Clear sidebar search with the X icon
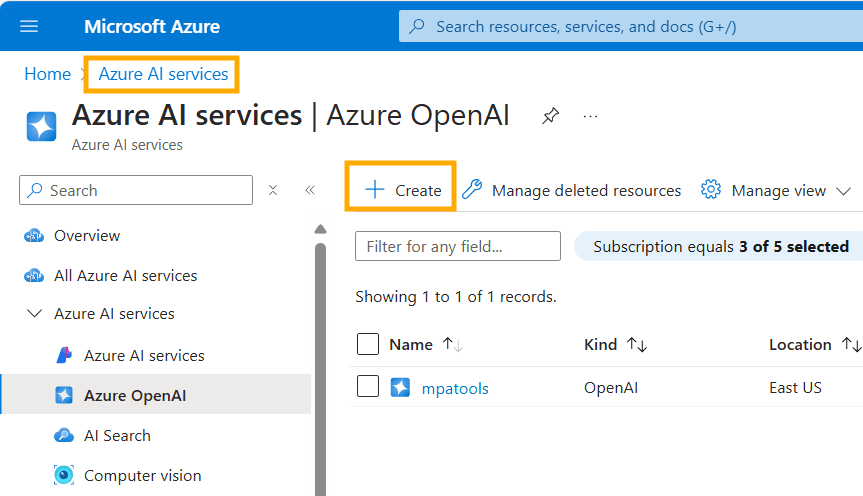Viewport: 863px width, 496px height. pos(273,190)
